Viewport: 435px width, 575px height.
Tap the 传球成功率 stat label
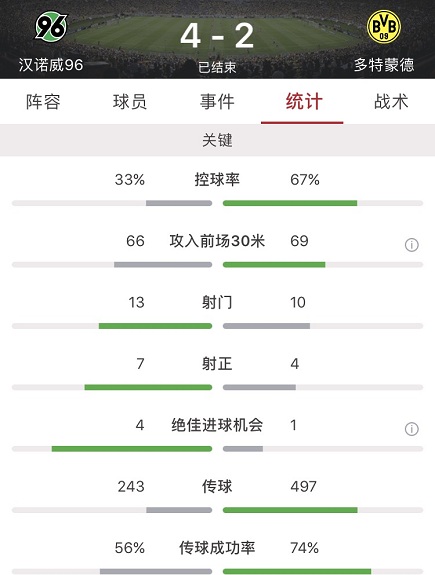click(x=217, y=548)
